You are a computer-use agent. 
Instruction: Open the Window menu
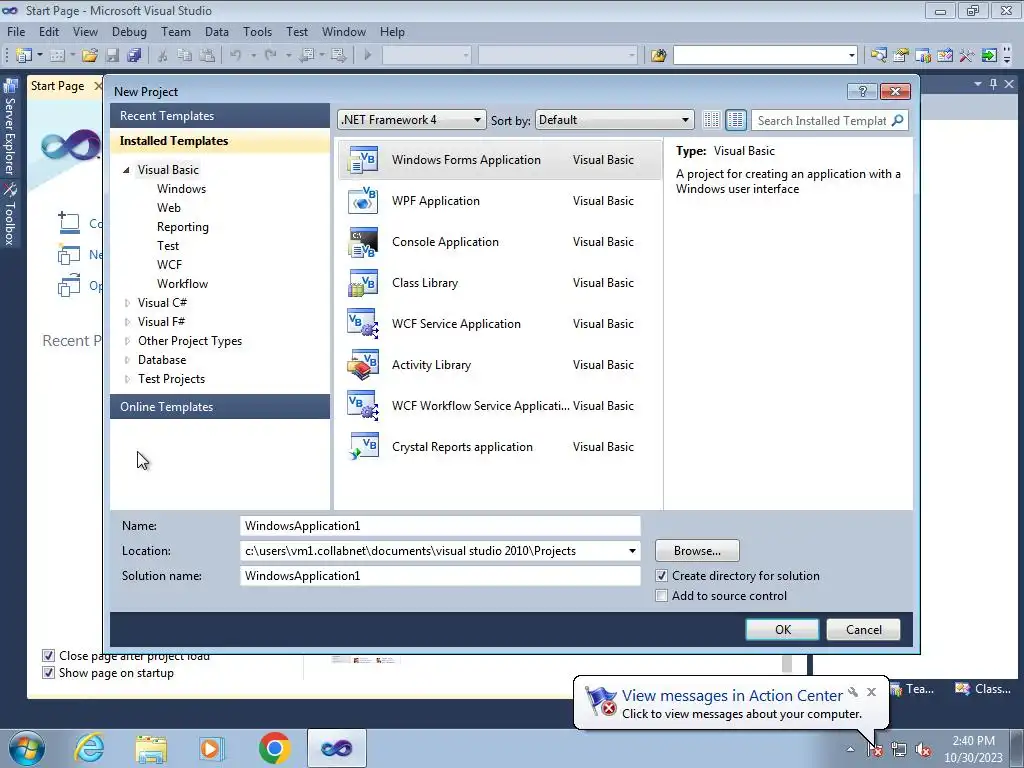[344, 31]
